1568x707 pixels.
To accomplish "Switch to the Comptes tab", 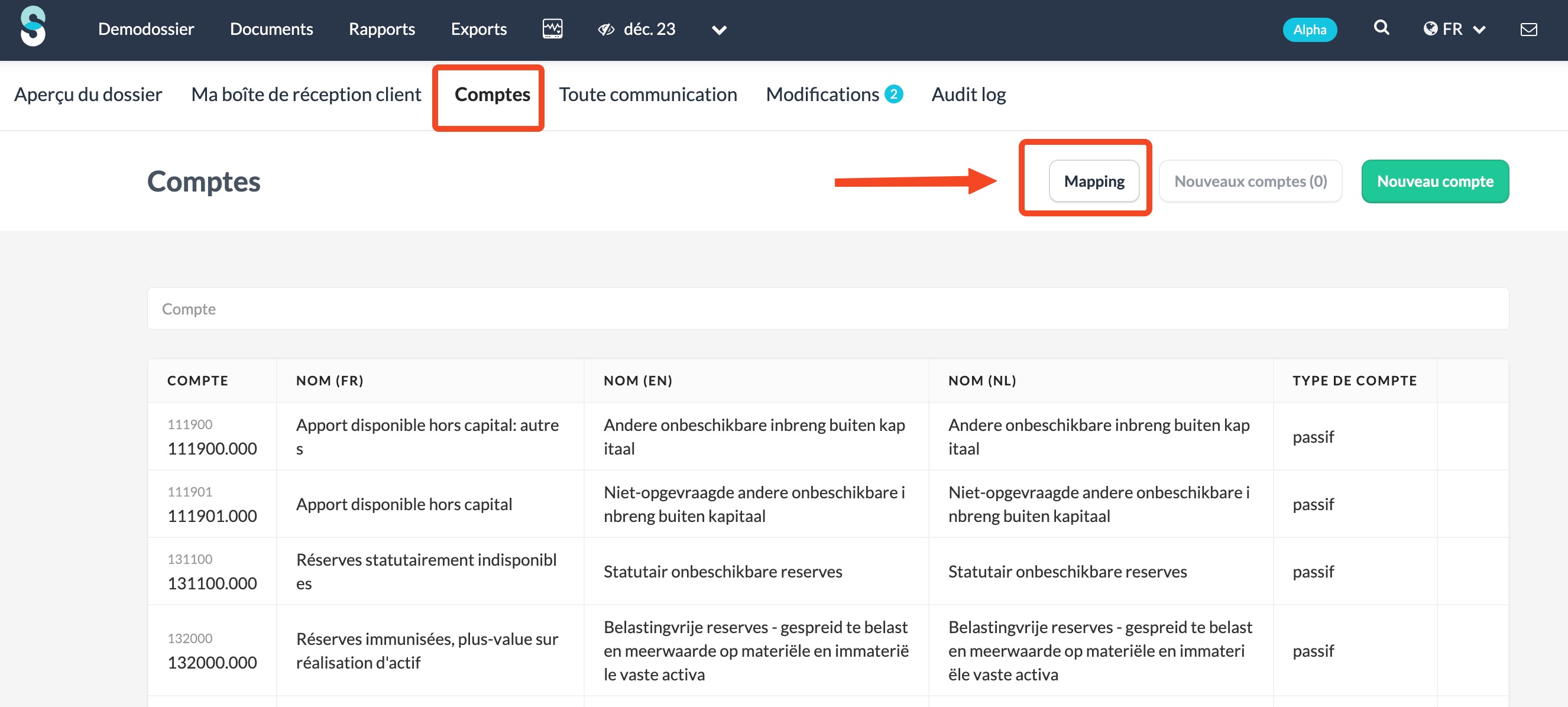I will click(x=492, y=95).
